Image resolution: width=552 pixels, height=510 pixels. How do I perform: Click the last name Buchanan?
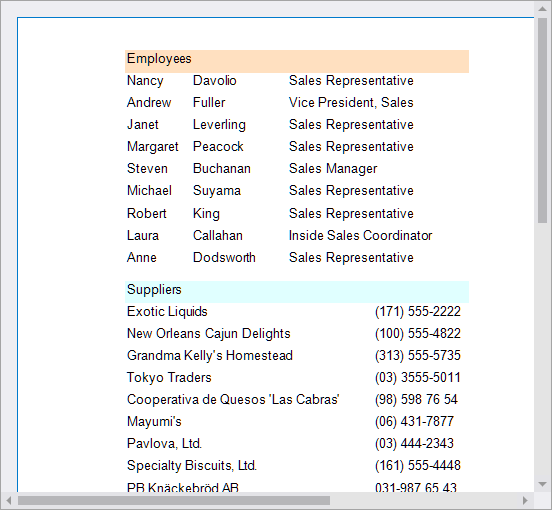point(222,169)
